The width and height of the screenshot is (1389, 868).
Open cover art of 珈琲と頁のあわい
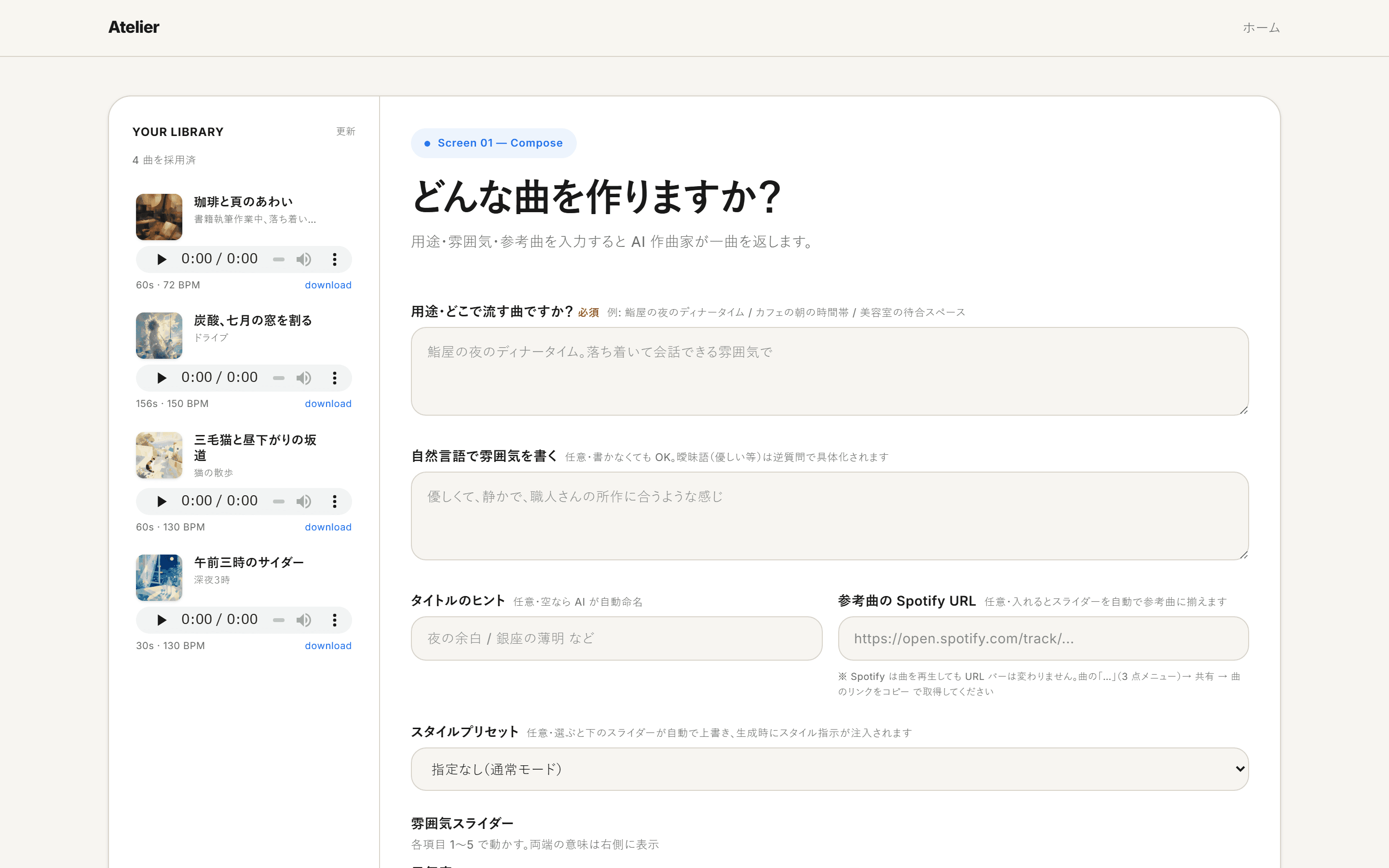tap(159, 217)
